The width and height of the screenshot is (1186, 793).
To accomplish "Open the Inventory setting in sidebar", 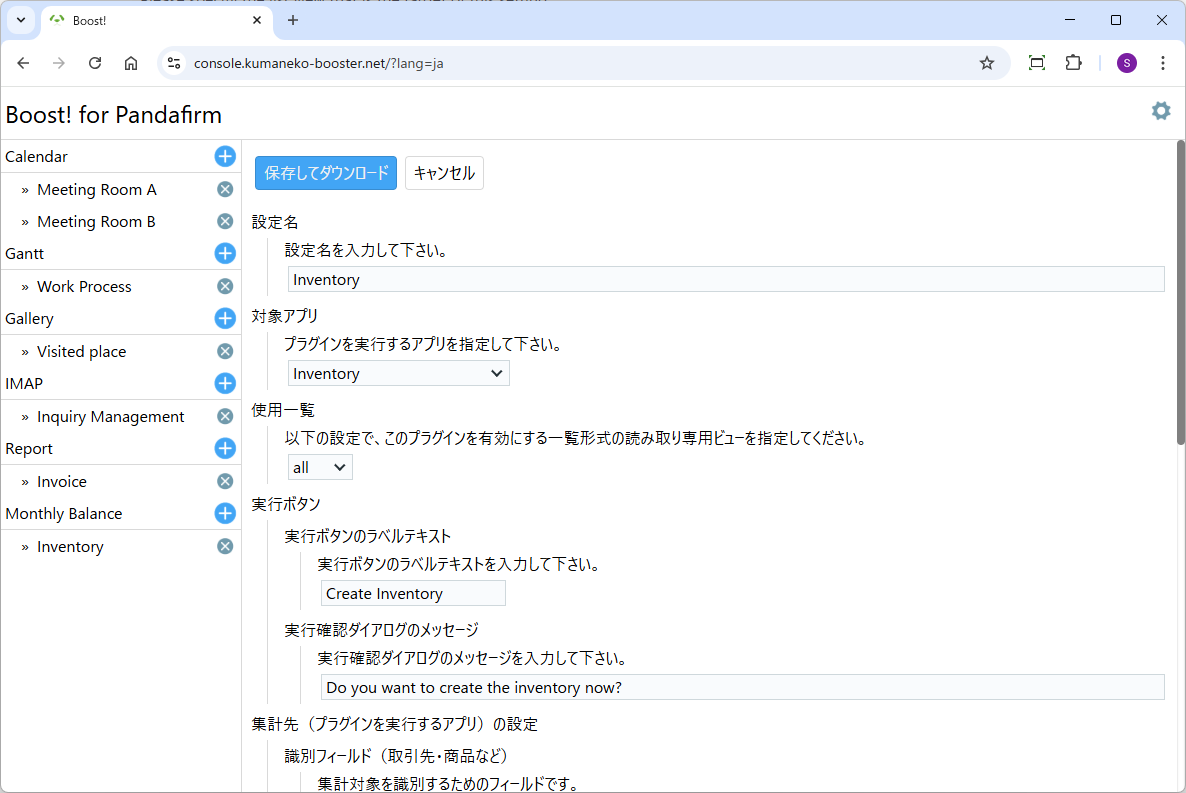I will (70, 547).
